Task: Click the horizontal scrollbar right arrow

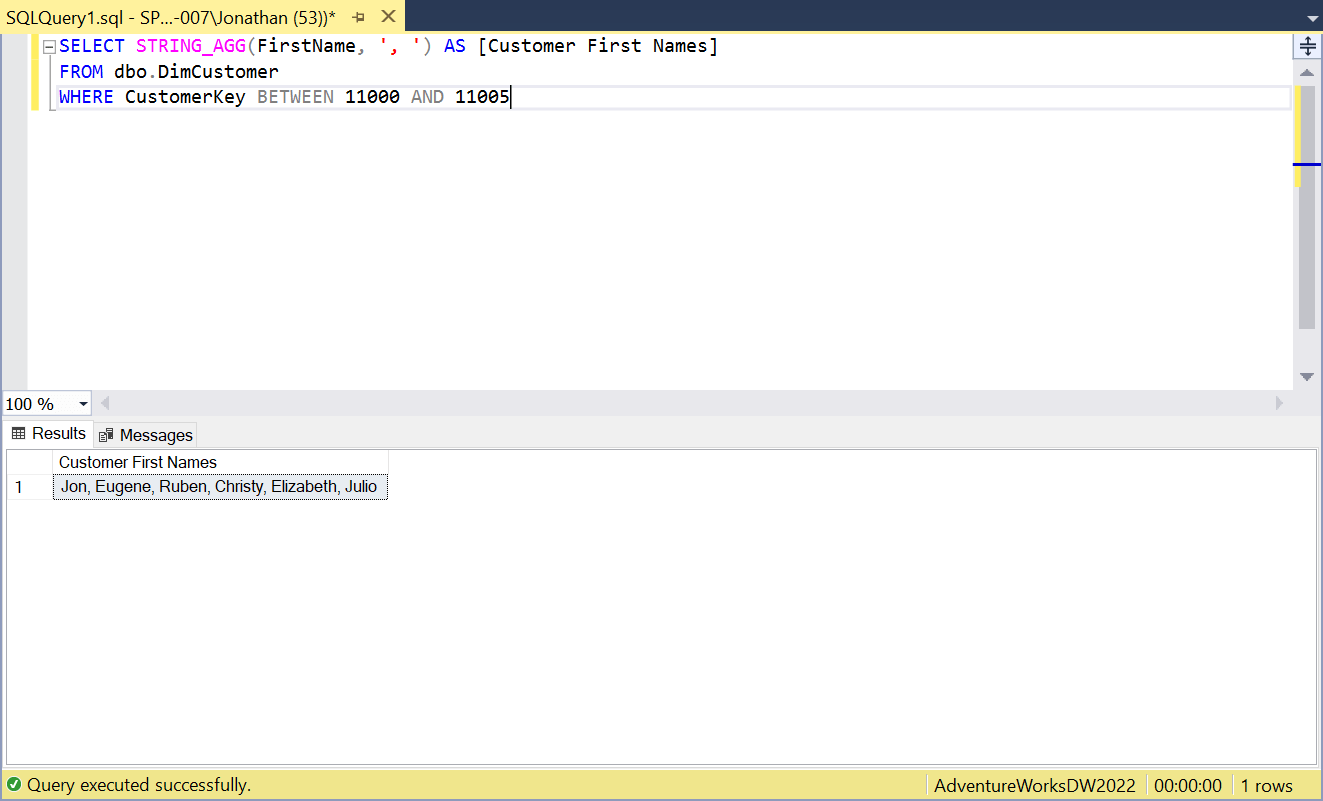Action: point(1279,403)
